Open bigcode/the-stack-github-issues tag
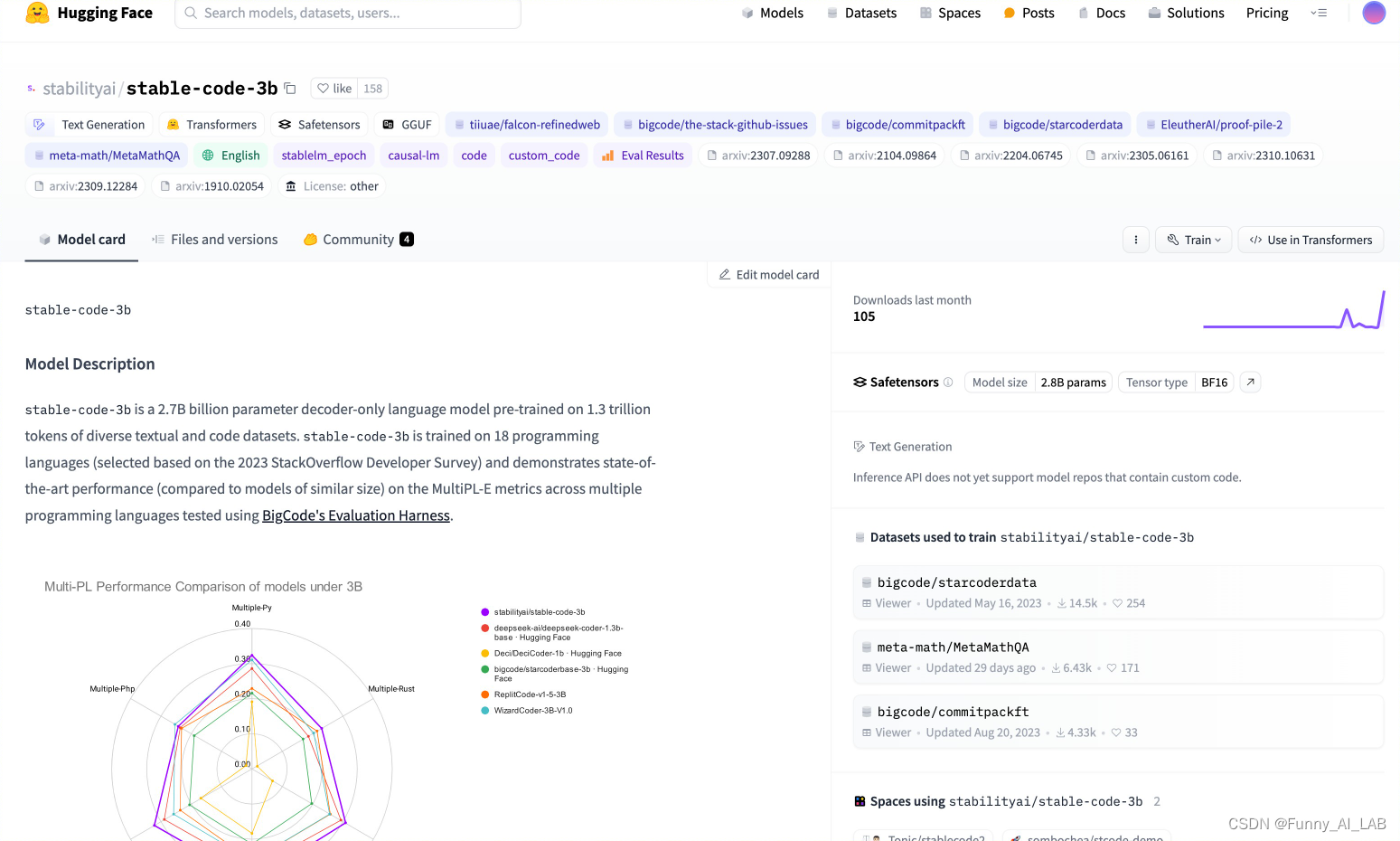This screenshot has height=841, width=1400. pos(715,125)
